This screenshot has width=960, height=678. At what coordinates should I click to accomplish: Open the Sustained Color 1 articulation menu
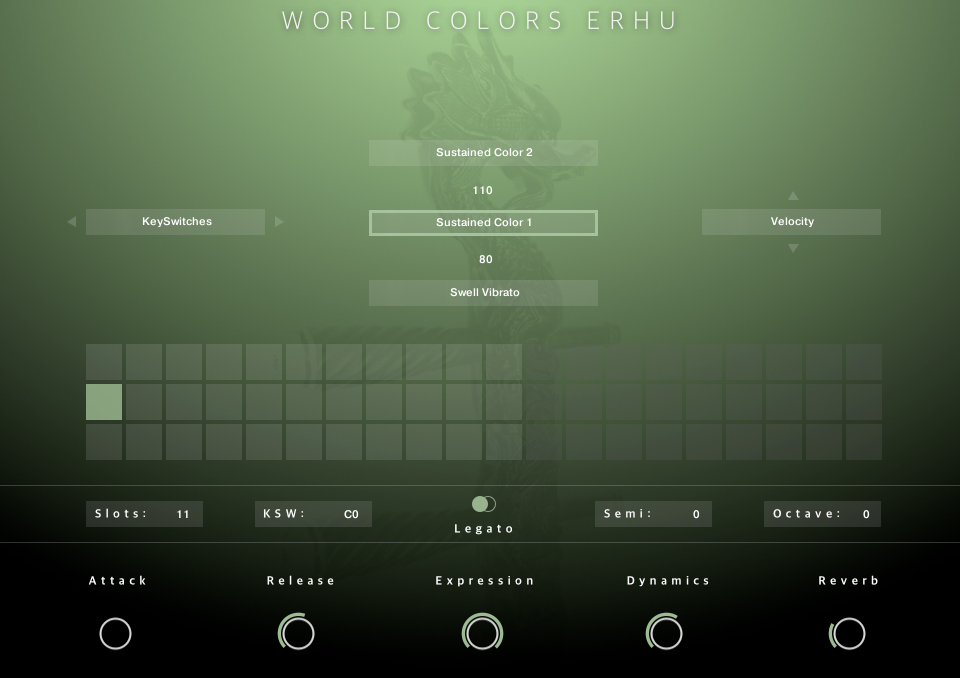pyautogui.click(x=483, y=223)
